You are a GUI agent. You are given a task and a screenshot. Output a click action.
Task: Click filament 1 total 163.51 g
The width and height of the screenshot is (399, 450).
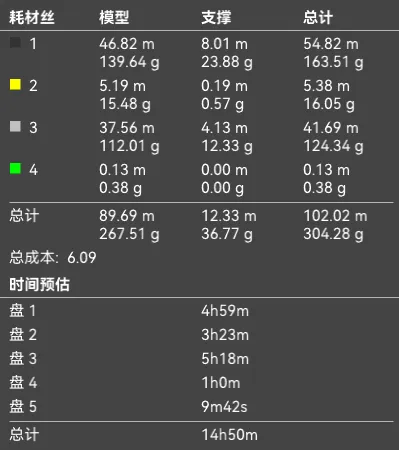click(333, 62)
